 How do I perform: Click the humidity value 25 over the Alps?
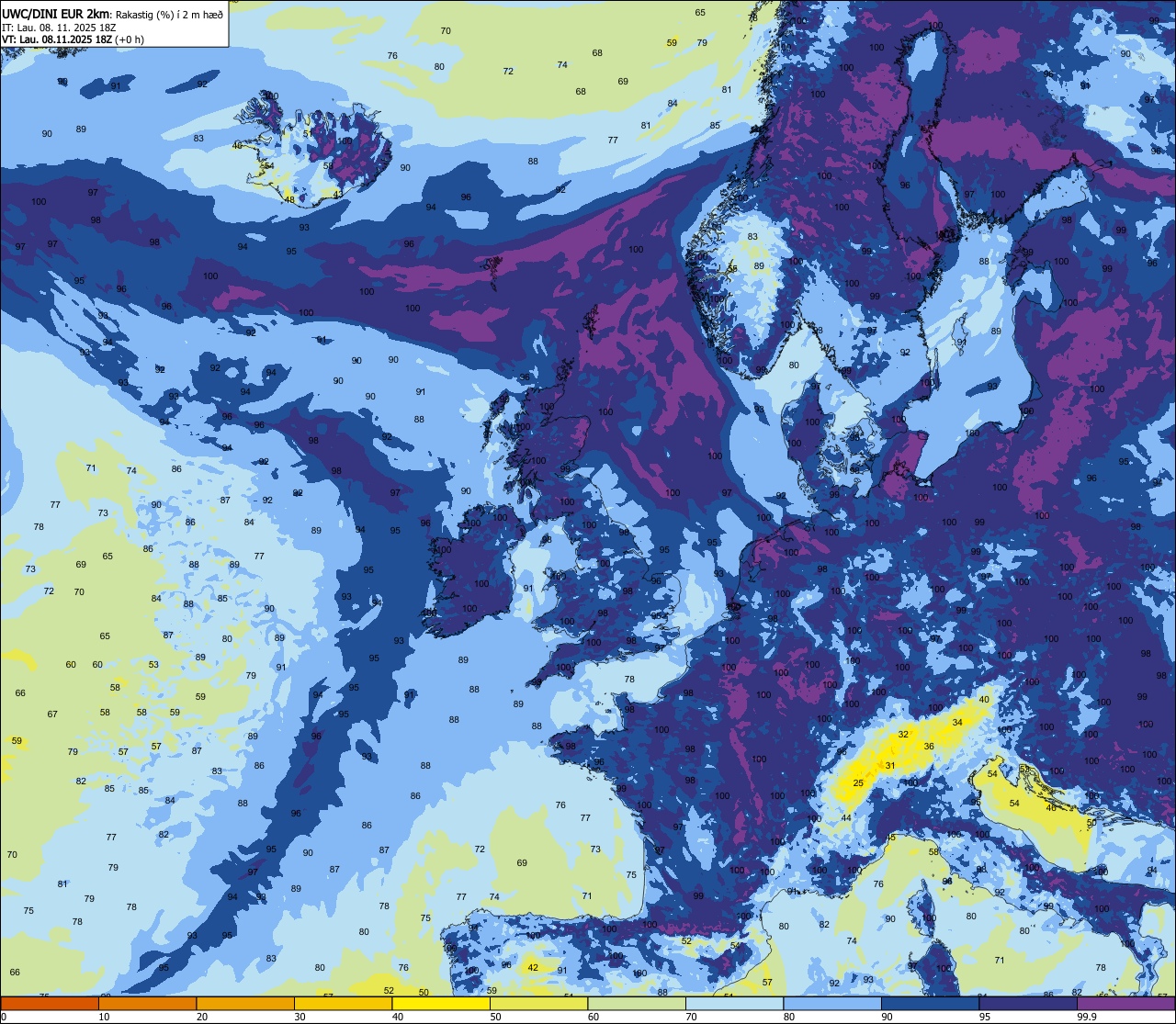pyautogui.click(x=858, y=782)
